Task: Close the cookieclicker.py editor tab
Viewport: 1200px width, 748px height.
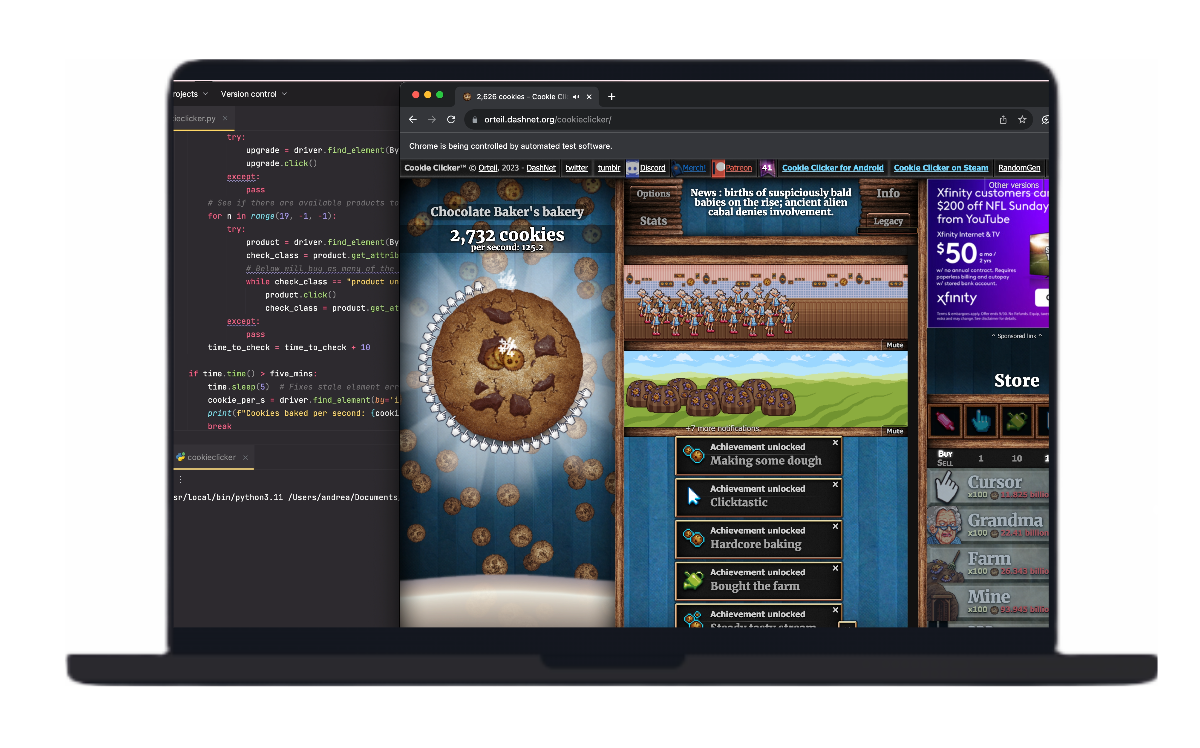Action: (226, 118)
